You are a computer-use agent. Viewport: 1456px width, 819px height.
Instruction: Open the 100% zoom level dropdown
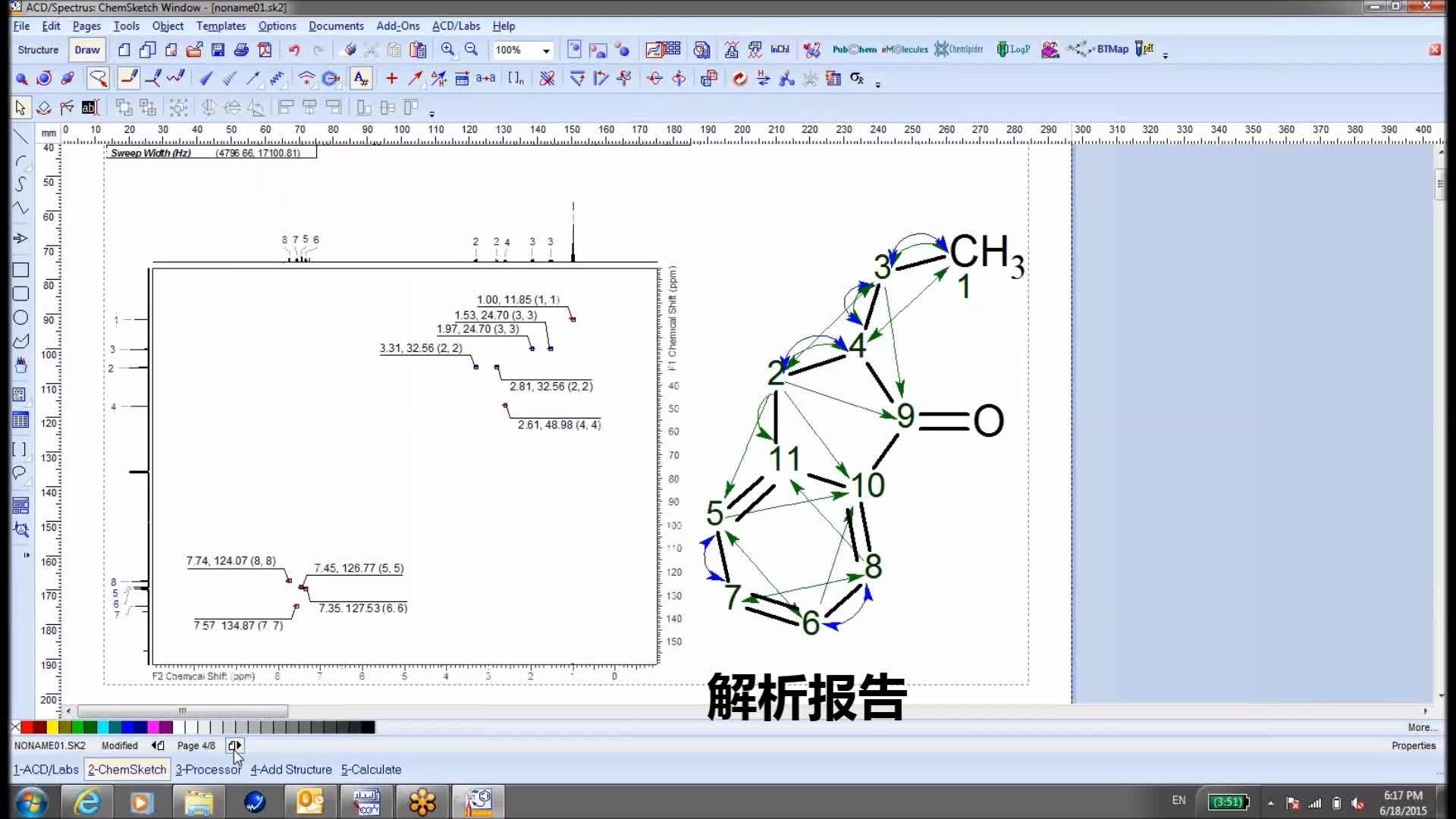(546, 50)
